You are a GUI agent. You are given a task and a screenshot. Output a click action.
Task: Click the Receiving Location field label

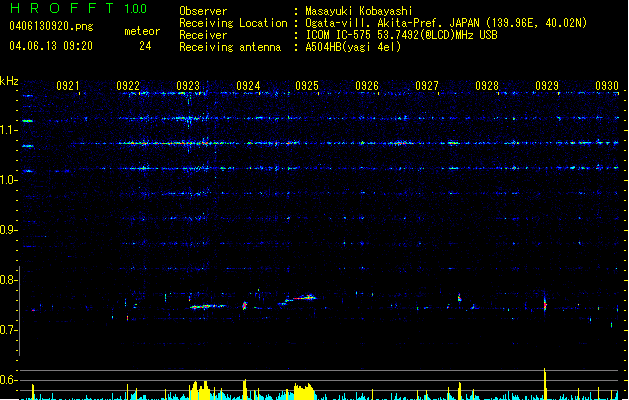pyautogui.click(x=233, y=23)
